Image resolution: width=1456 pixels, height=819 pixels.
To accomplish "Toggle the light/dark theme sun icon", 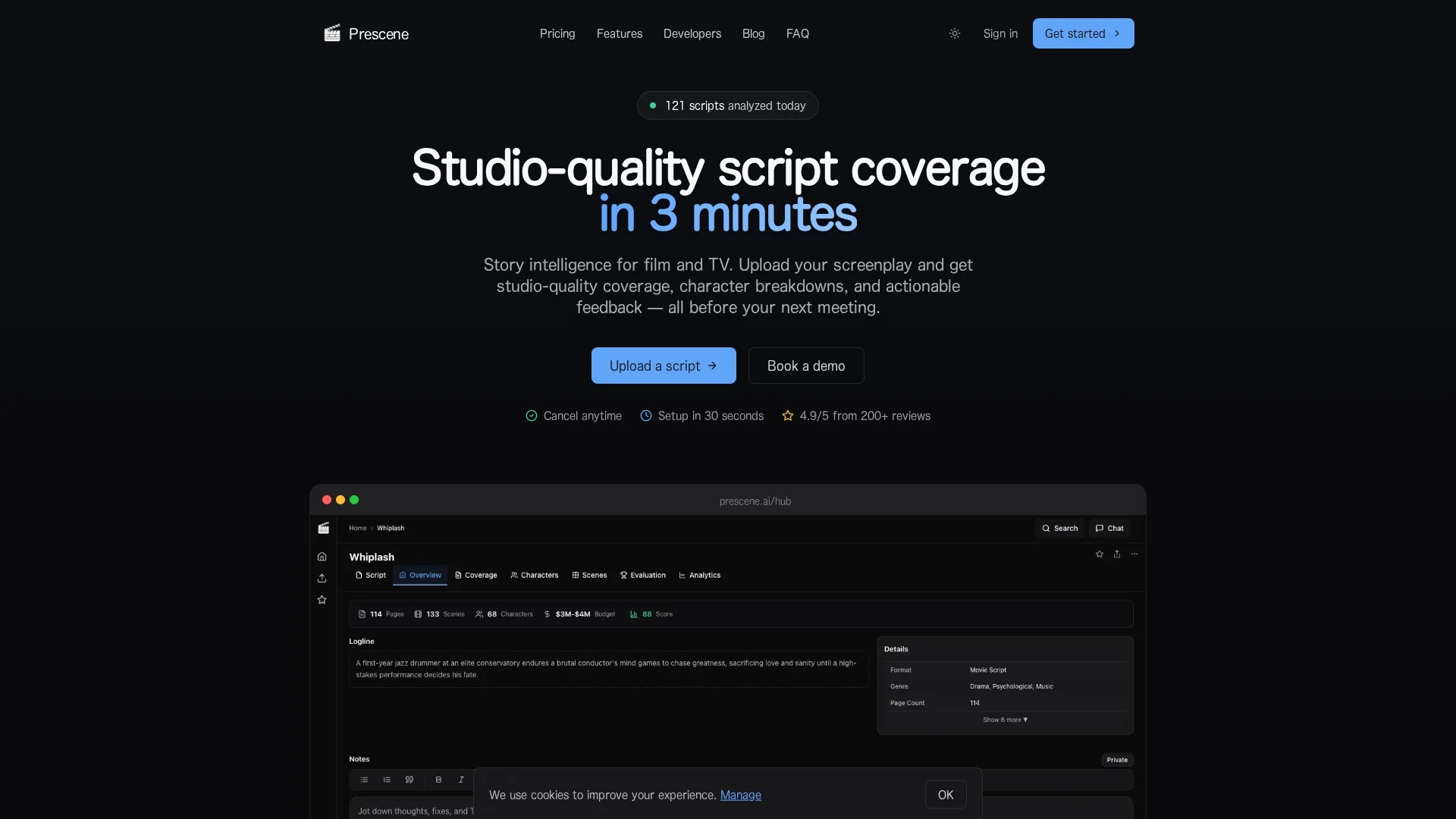I will 955,33.
